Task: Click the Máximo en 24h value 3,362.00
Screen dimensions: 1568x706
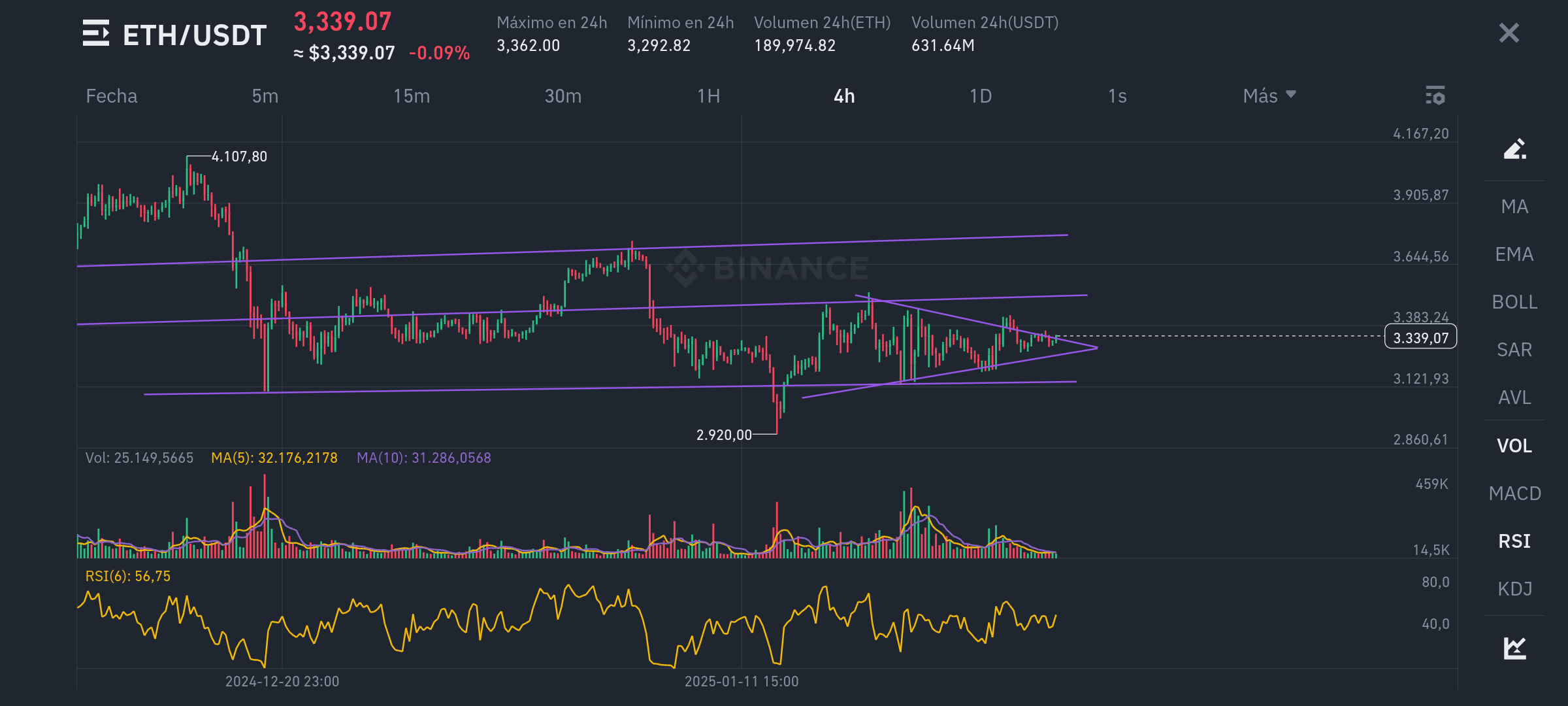Action: point(528,45)
